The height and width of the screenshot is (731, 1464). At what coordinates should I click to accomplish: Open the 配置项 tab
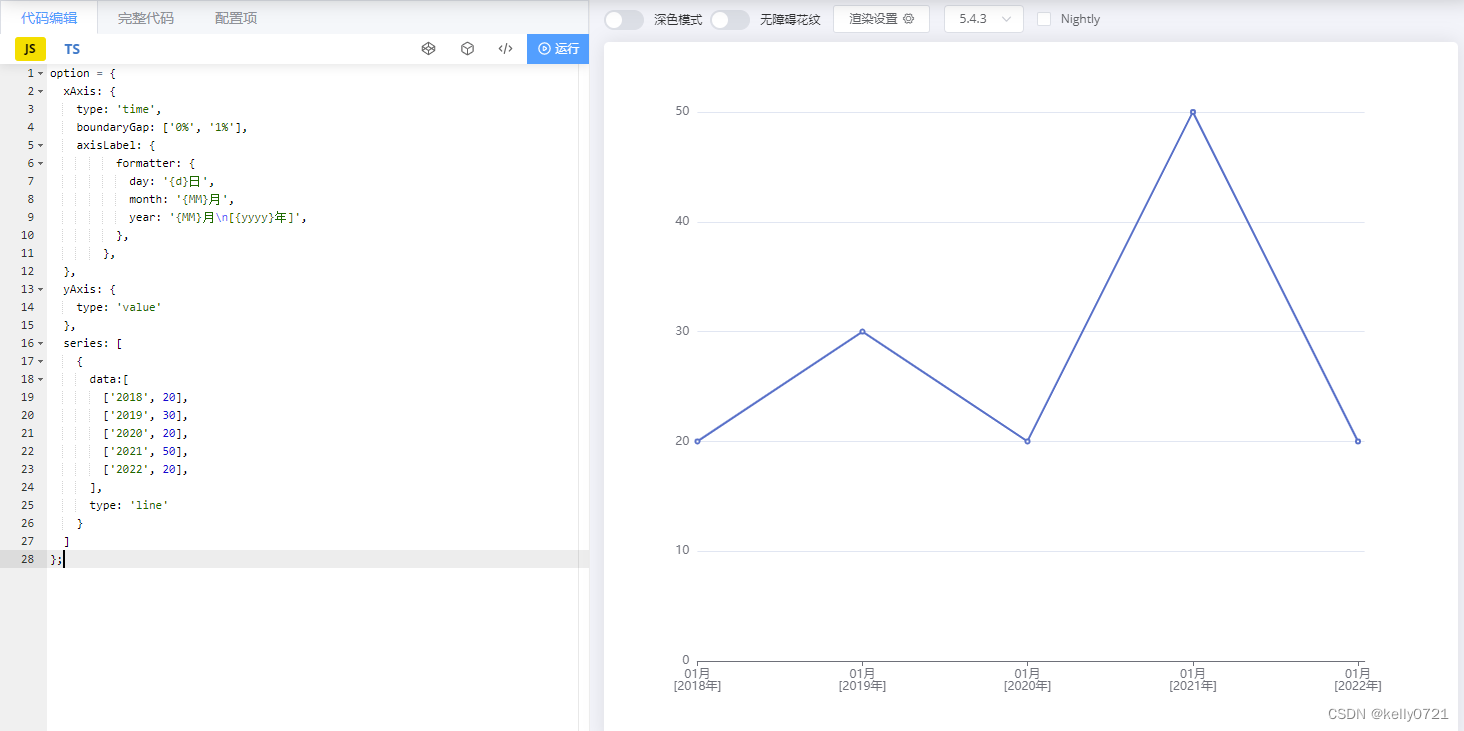(236, 18)
